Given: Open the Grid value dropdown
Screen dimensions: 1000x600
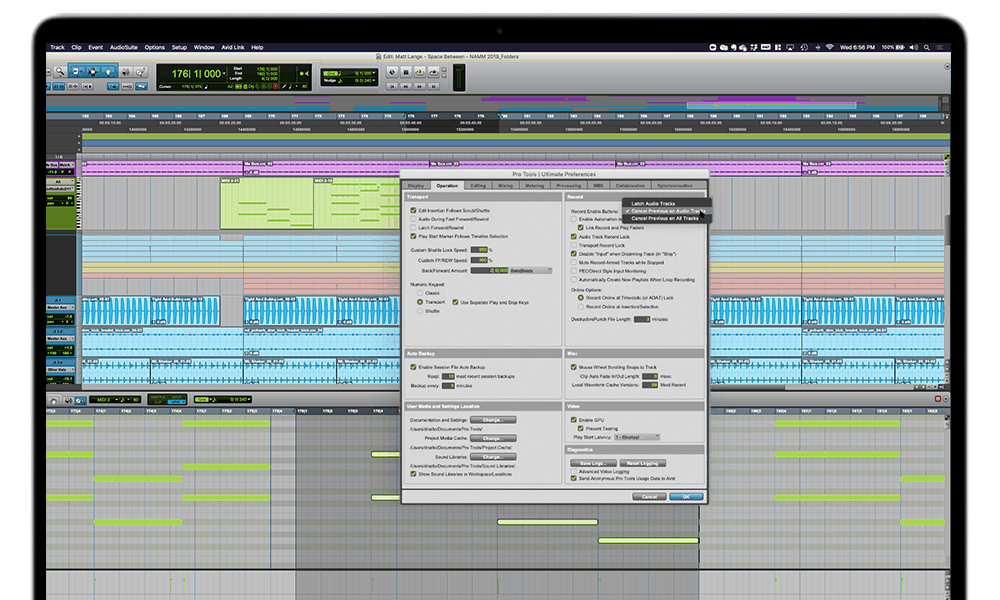Looking at the screenshot, I should pos(374,73).
